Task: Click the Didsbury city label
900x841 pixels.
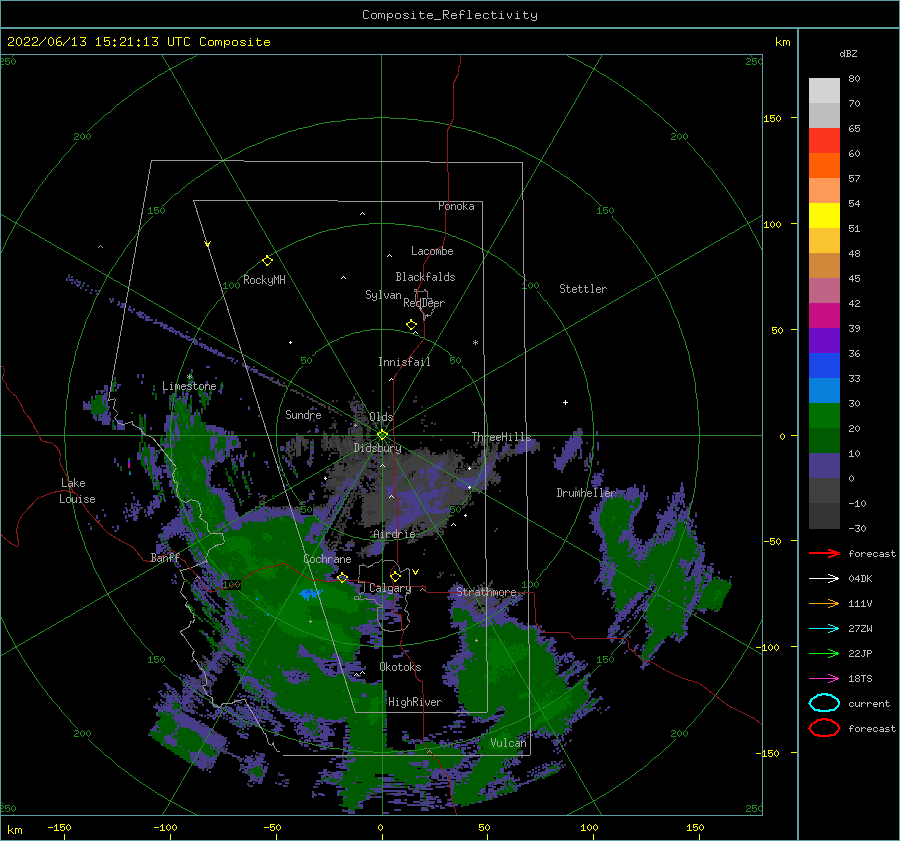Action: (377, 448)
